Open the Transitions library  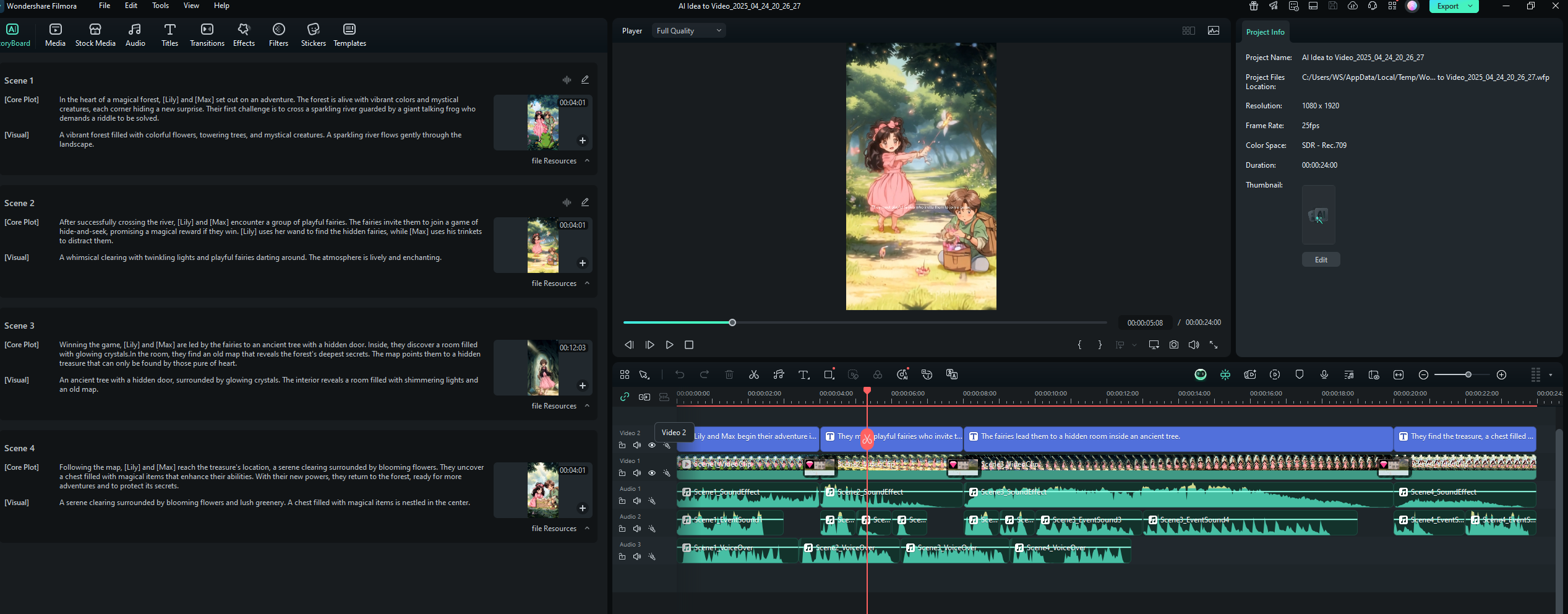click(x=207, y=35)
